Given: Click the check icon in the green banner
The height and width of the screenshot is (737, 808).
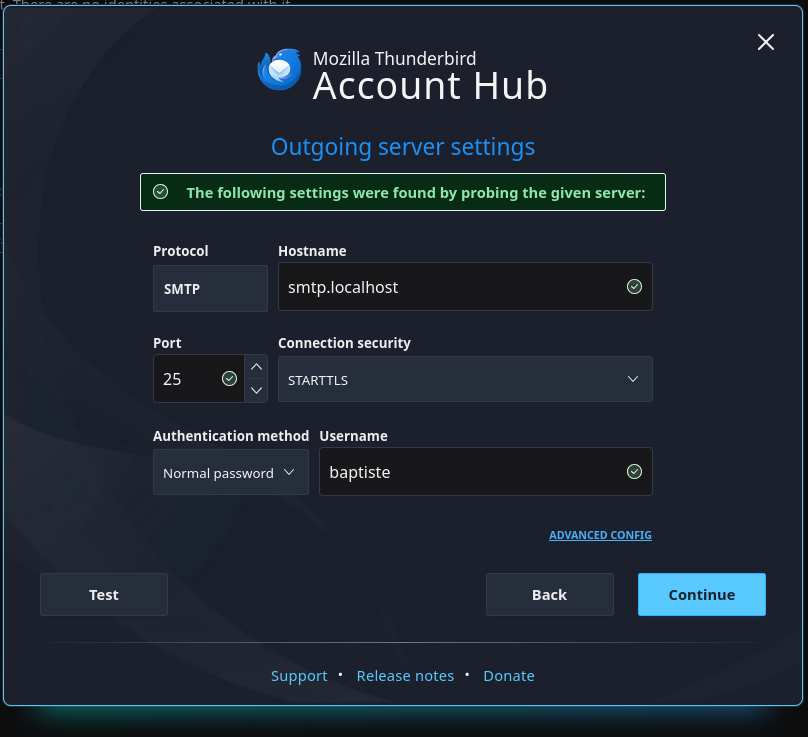Looking at the screenshot, I should click(161, 192).
